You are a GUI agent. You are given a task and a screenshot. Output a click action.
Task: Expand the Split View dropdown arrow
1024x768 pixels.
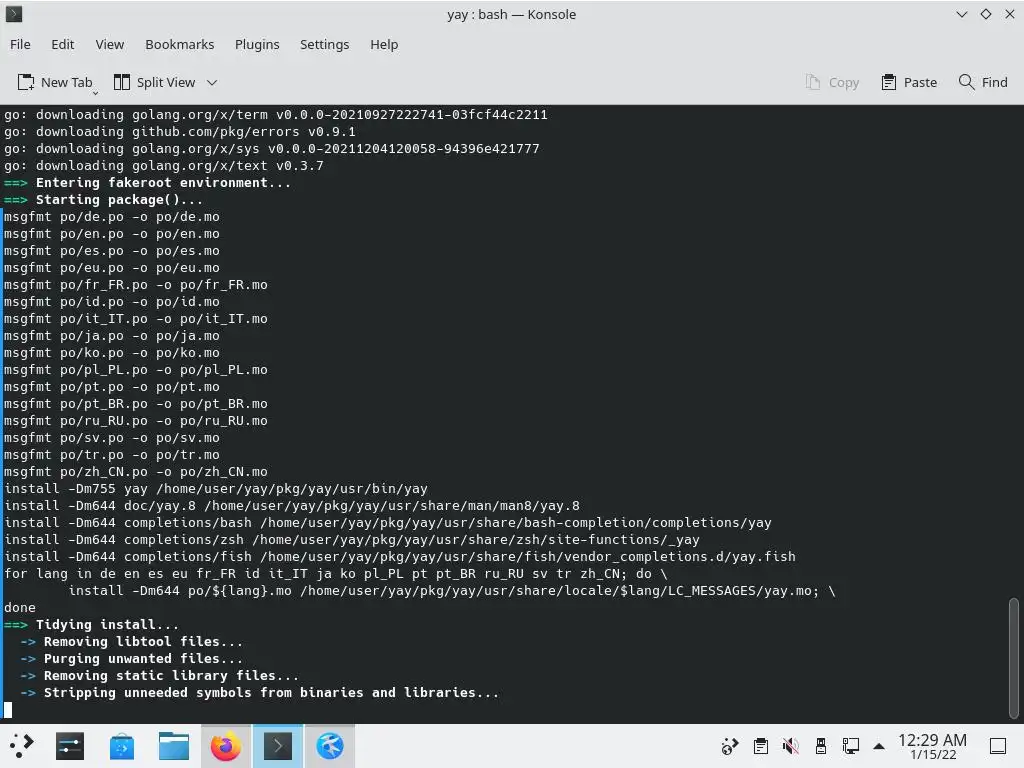coord(212,82)
